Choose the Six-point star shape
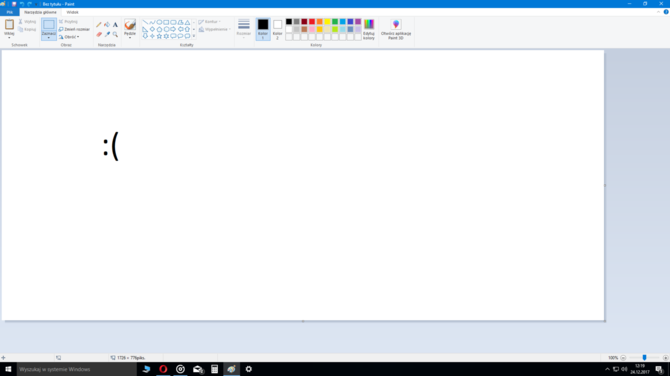Screen dimensions: 670x376 pos(166,36)
